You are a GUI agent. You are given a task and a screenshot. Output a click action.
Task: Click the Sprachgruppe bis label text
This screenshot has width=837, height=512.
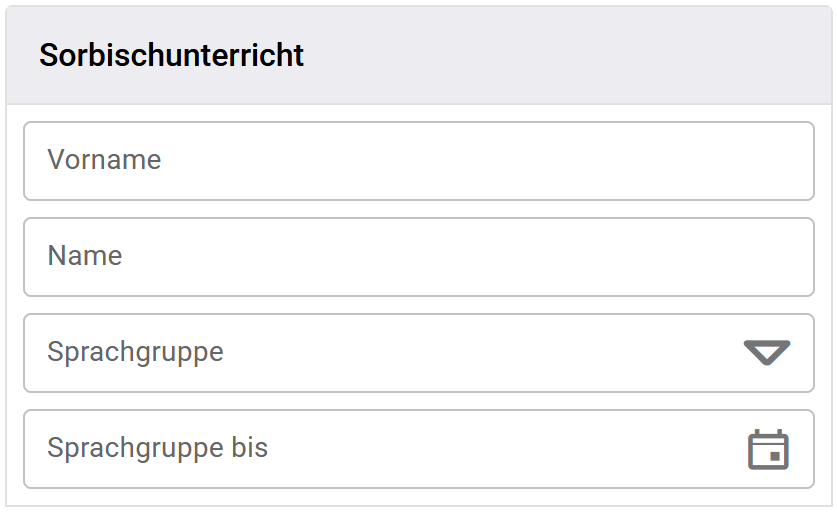(x=157, y=448)
